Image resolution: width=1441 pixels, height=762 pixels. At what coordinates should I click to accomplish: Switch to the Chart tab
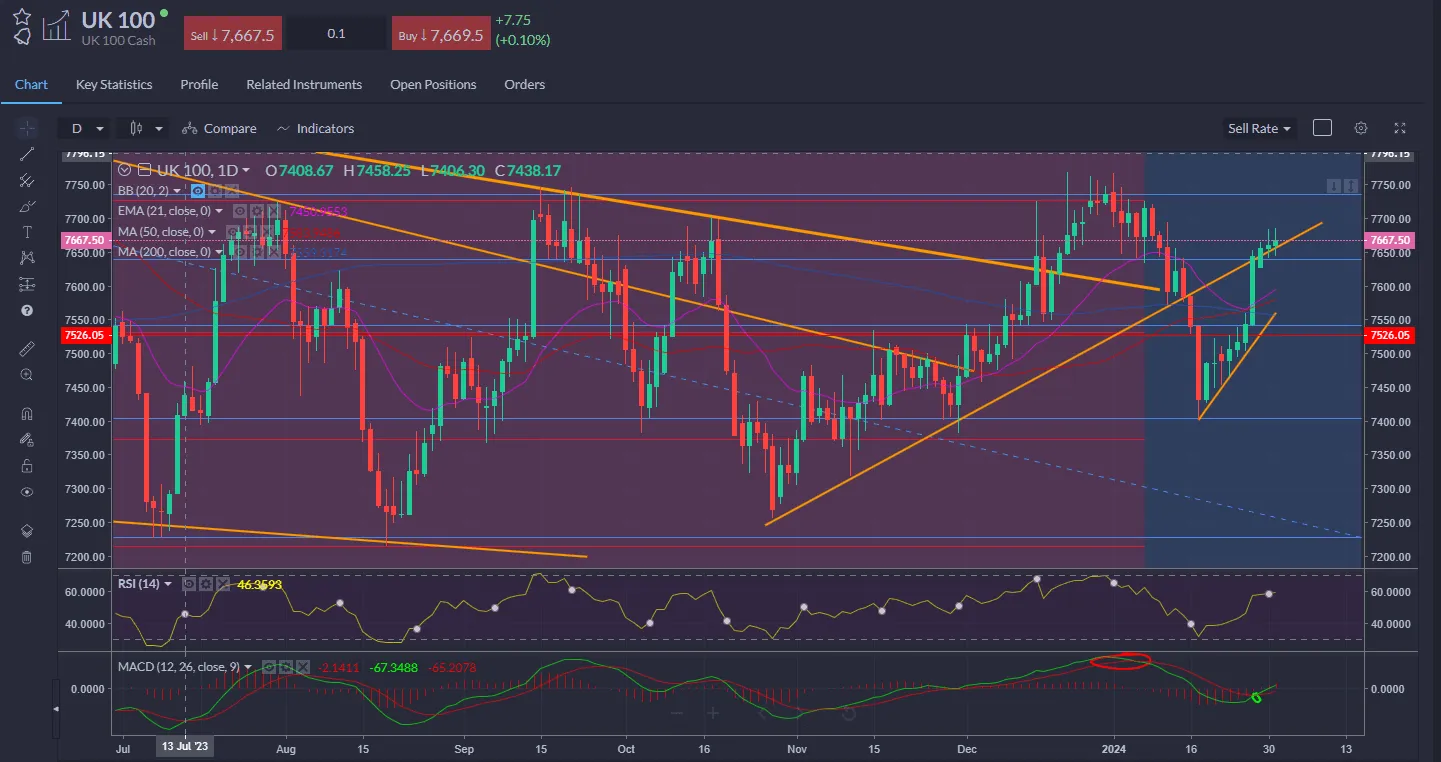31,84
